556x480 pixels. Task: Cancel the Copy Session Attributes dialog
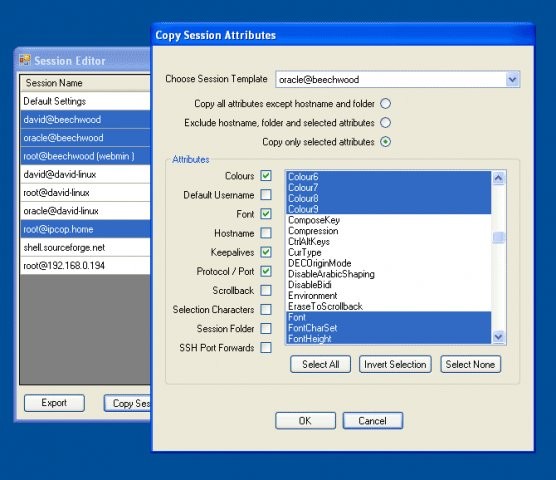point(373,421)
